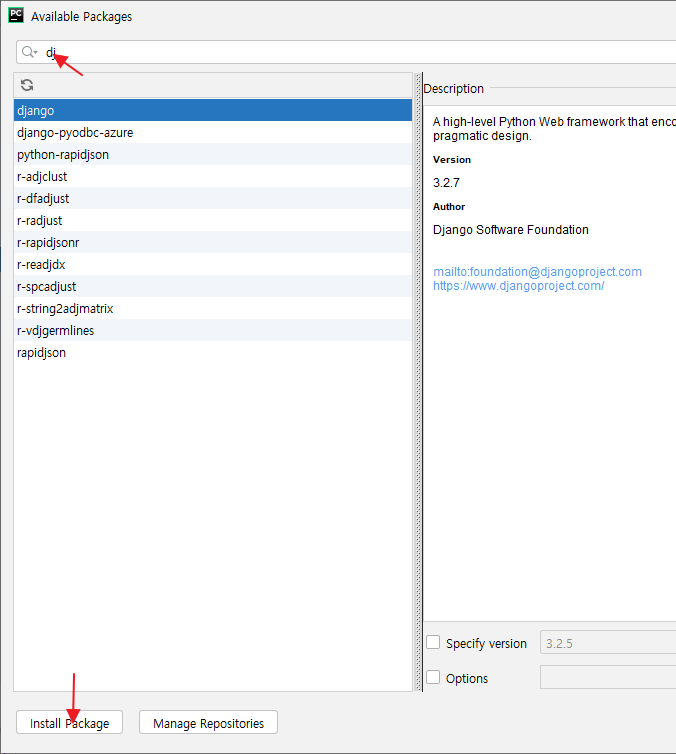Screen dimensions: 676x754
Task: Click the Install Package button
Action: point(69,723)
